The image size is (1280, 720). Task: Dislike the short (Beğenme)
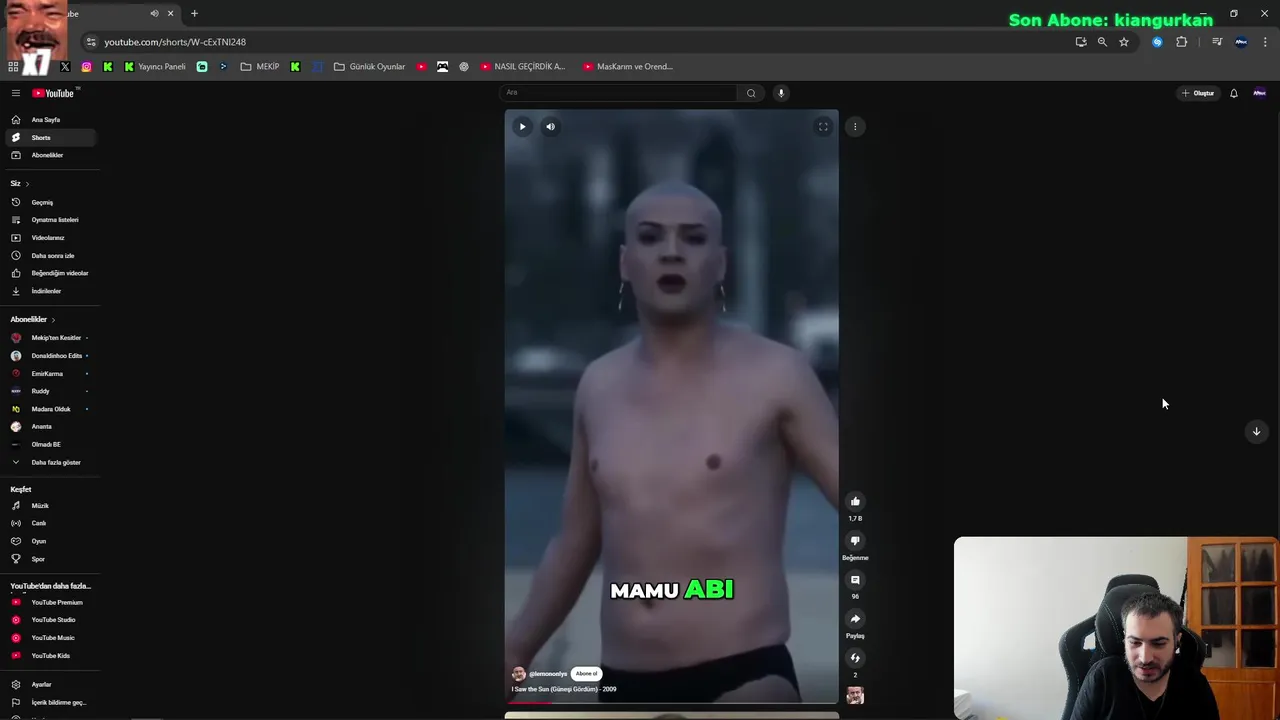point(855,540)
